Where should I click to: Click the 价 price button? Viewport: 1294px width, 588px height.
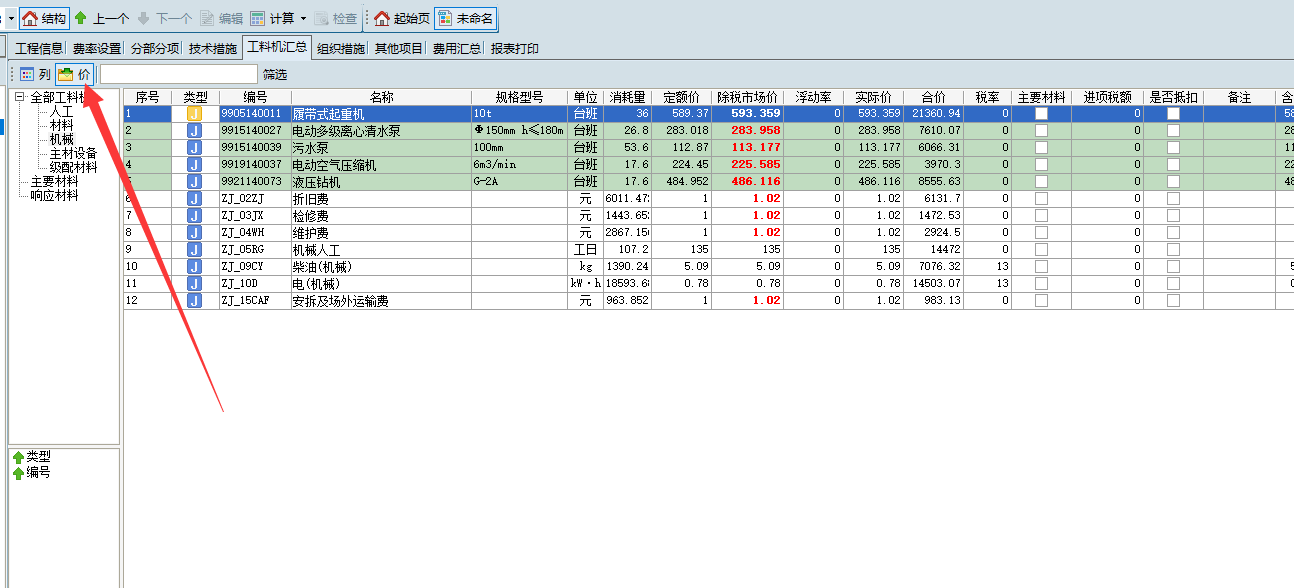[75, 74]
